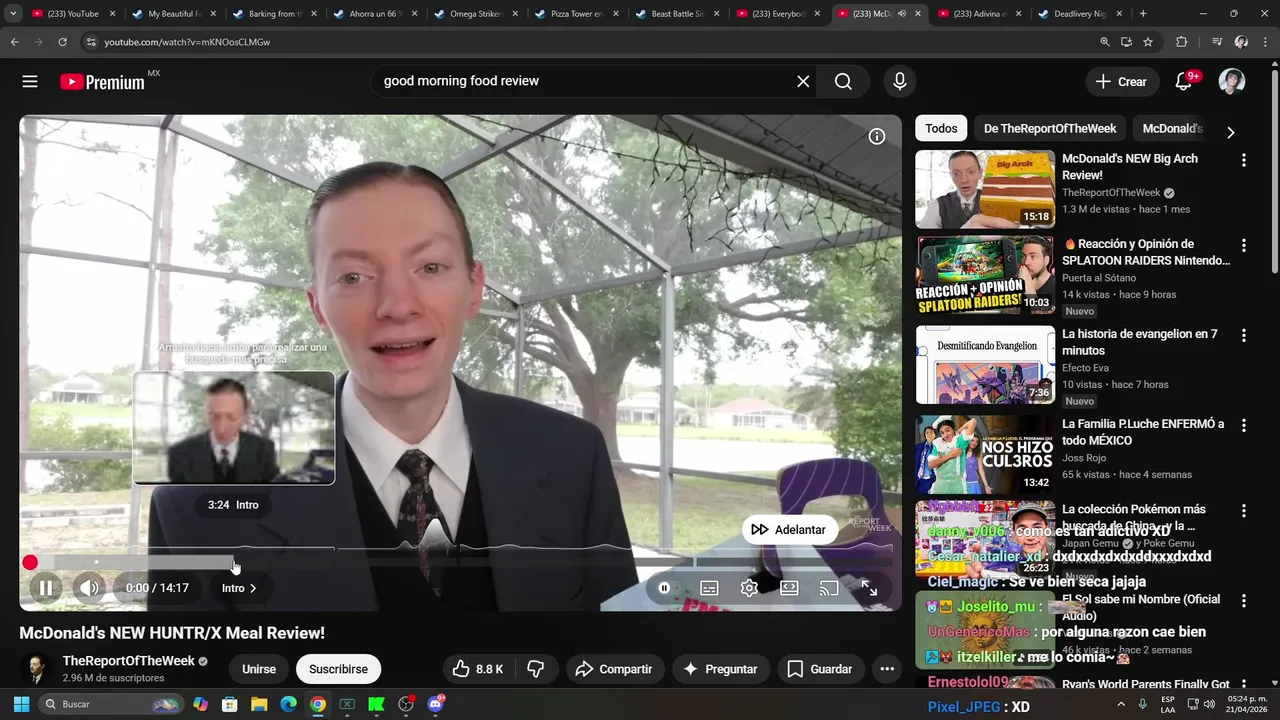Click the address bar URL
The width and height of the screenshot is (1280, 720).
[187, 42]
